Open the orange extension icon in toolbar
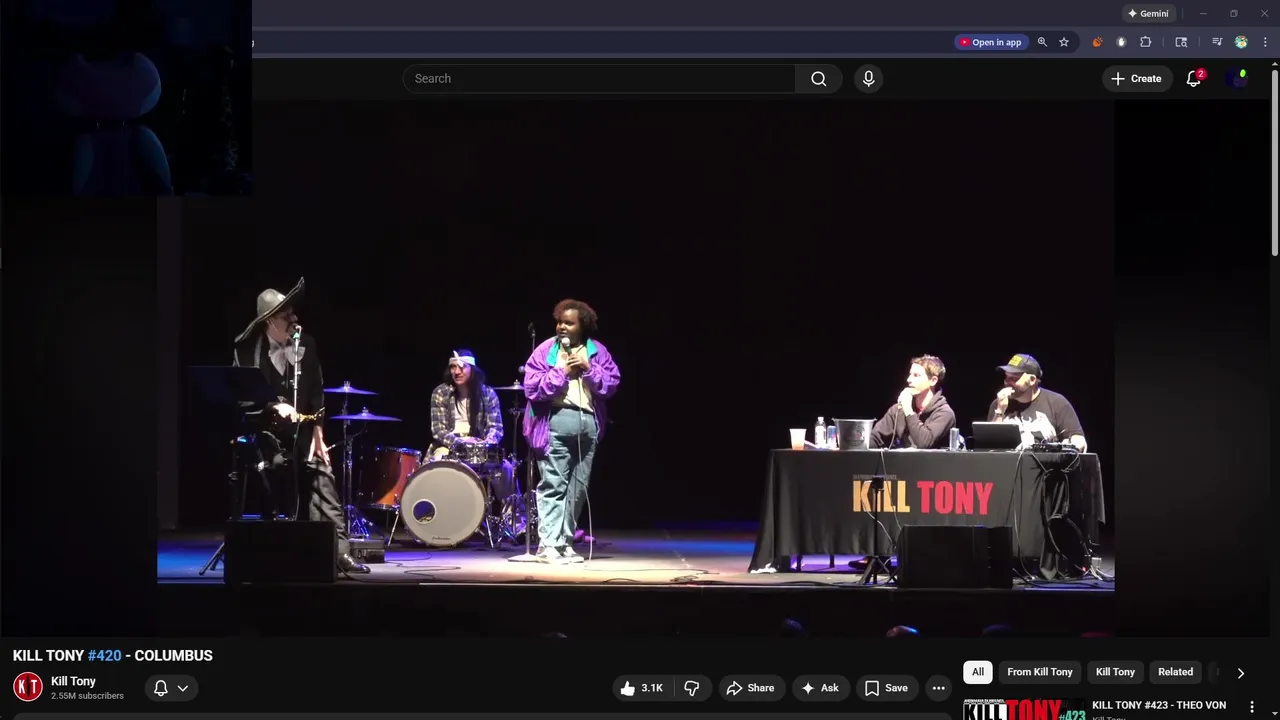1280x720 pixels. pyautogui.click(x=1097, y=42)
